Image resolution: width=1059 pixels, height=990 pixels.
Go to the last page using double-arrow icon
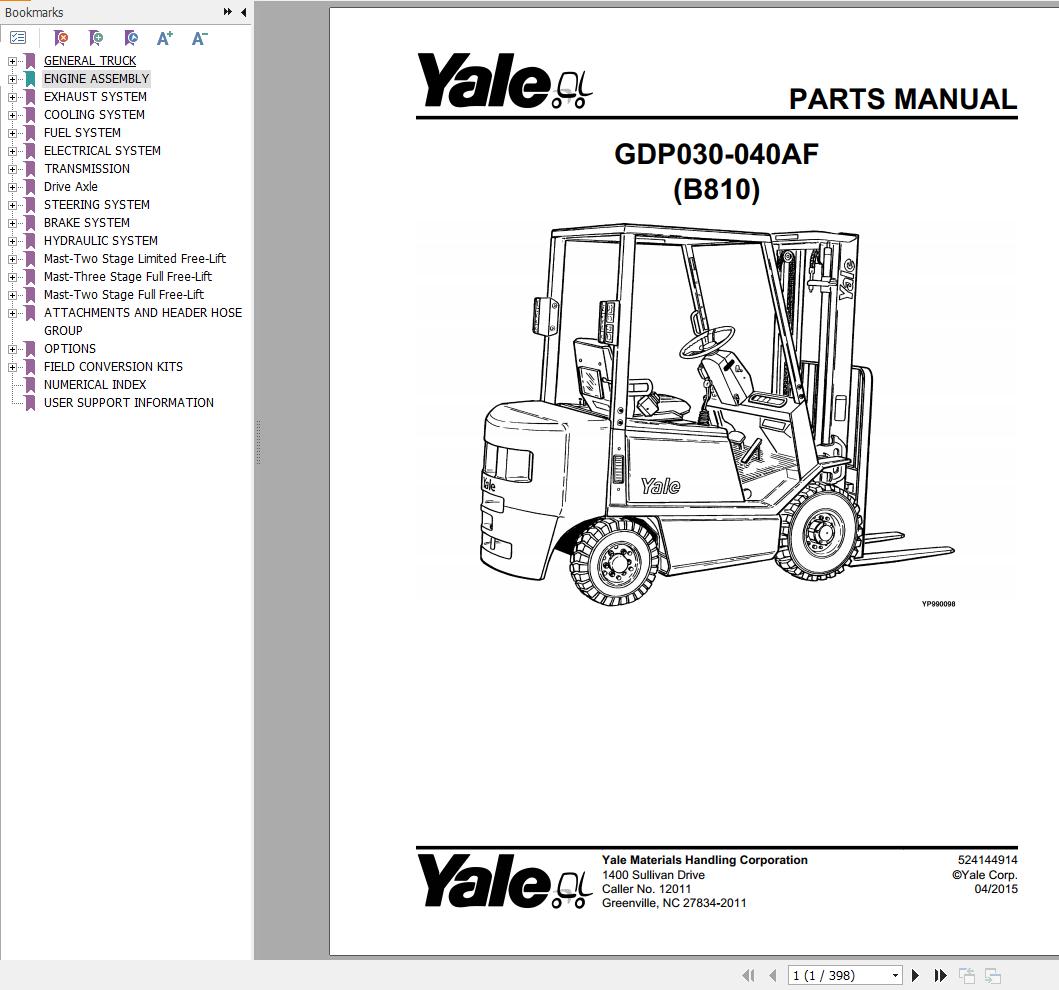[x=940, y=975]
